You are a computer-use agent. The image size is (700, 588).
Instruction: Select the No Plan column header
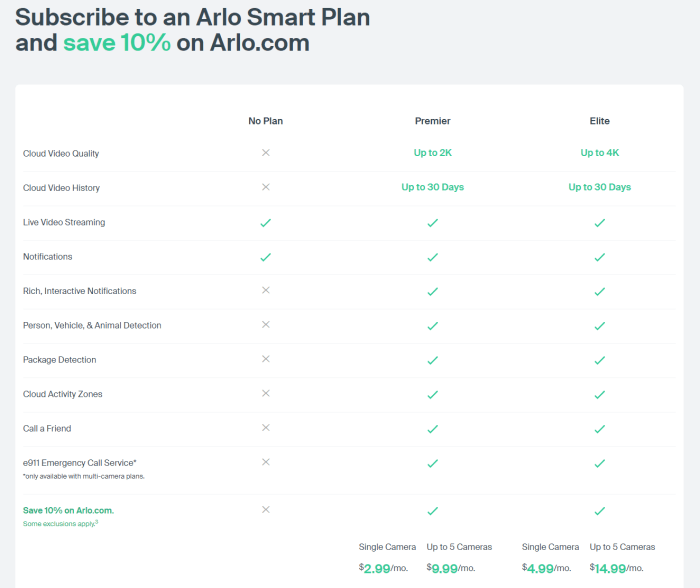(x=266, y=121)
